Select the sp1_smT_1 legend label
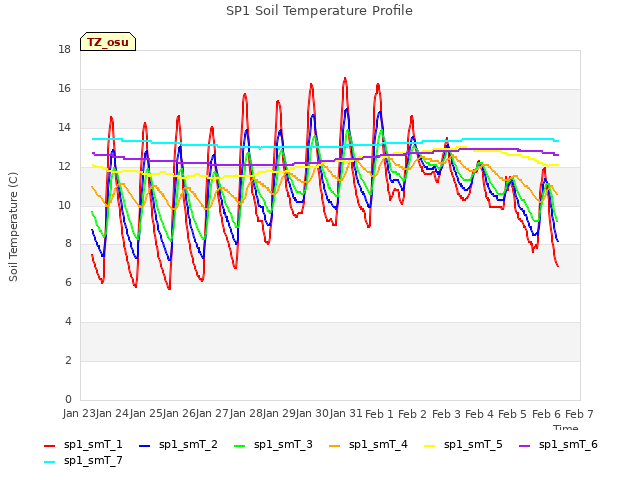The image size is (640, 480). coord(93,444)
